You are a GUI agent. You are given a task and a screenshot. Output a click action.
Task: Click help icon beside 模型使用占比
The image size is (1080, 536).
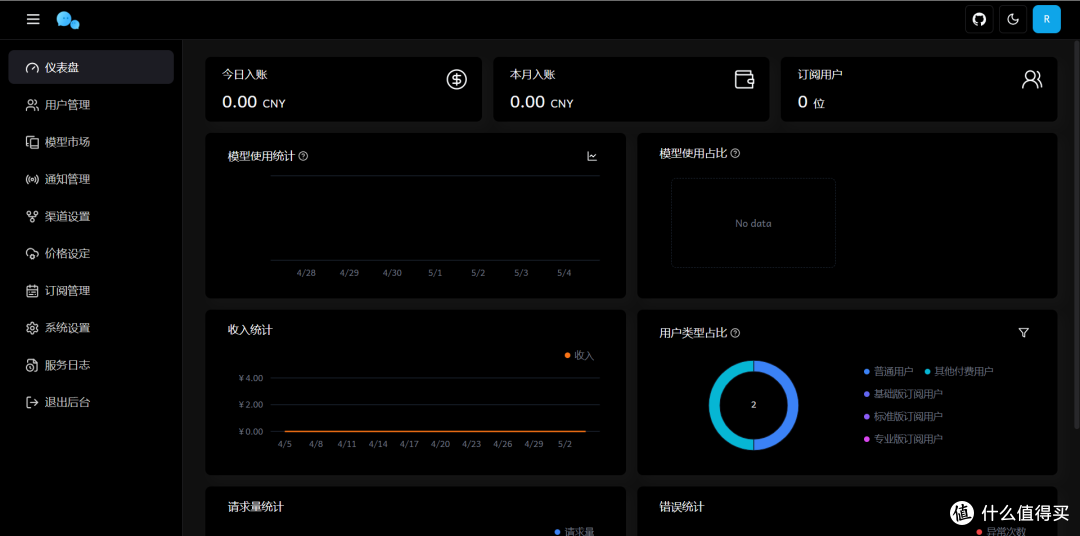735,154
